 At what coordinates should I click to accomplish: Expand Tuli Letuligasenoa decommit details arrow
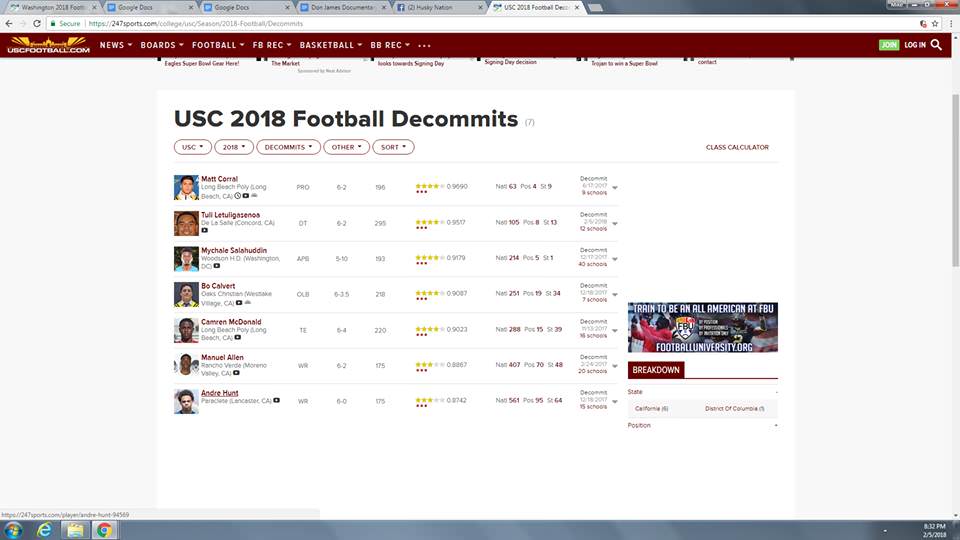[615, 223]
